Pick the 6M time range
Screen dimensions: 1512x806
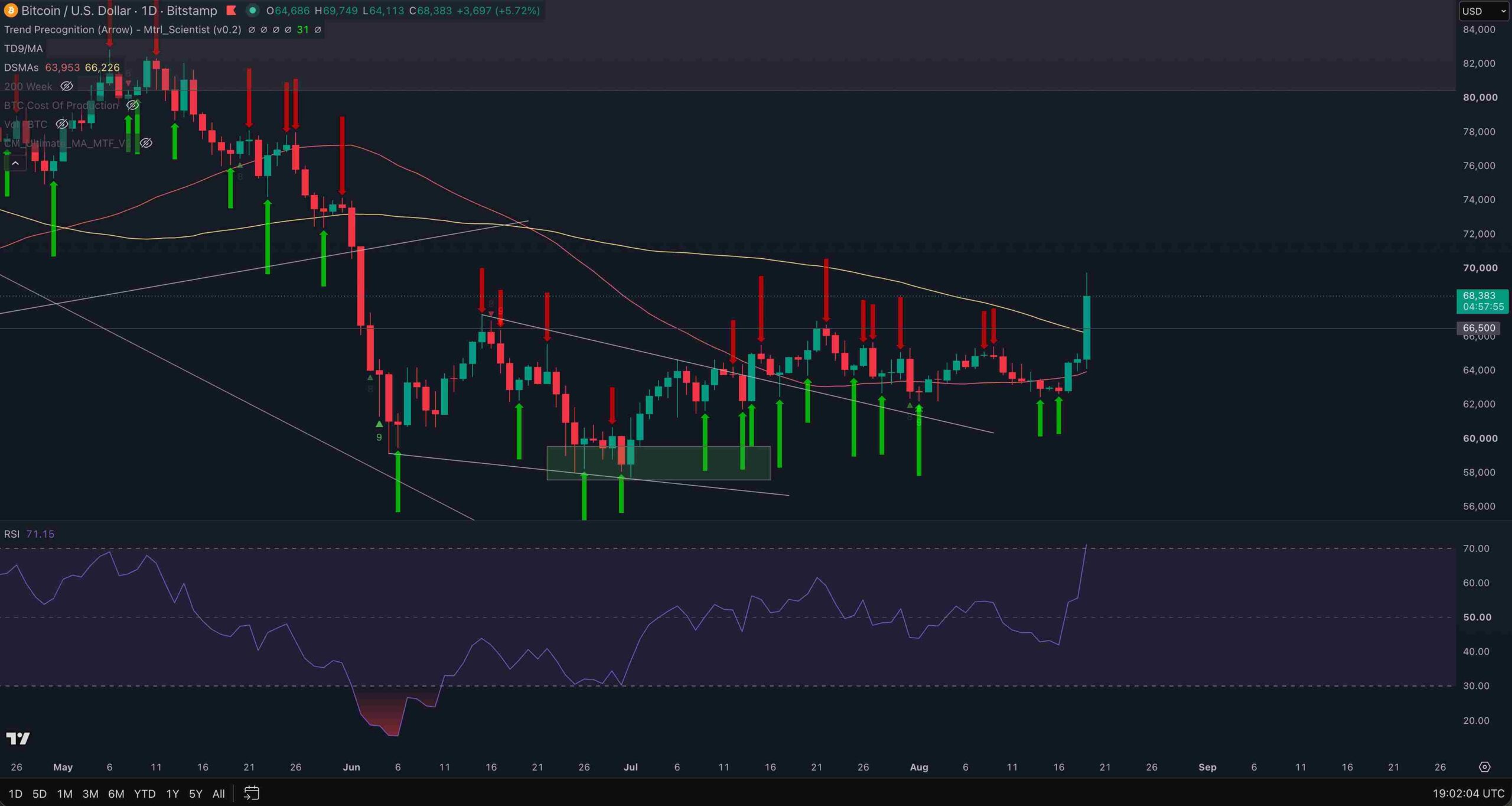click(x=116, y=794)
